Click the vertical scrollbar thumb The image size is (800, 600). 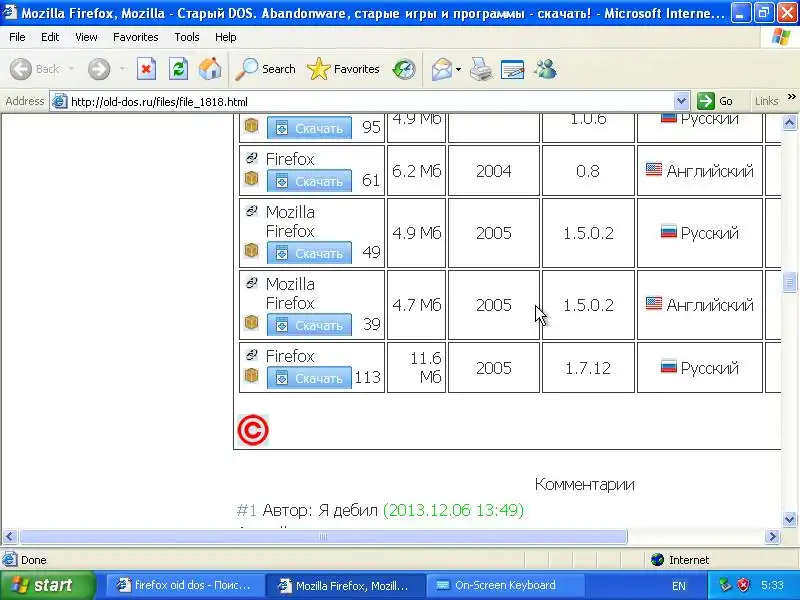tap(789, 282)
